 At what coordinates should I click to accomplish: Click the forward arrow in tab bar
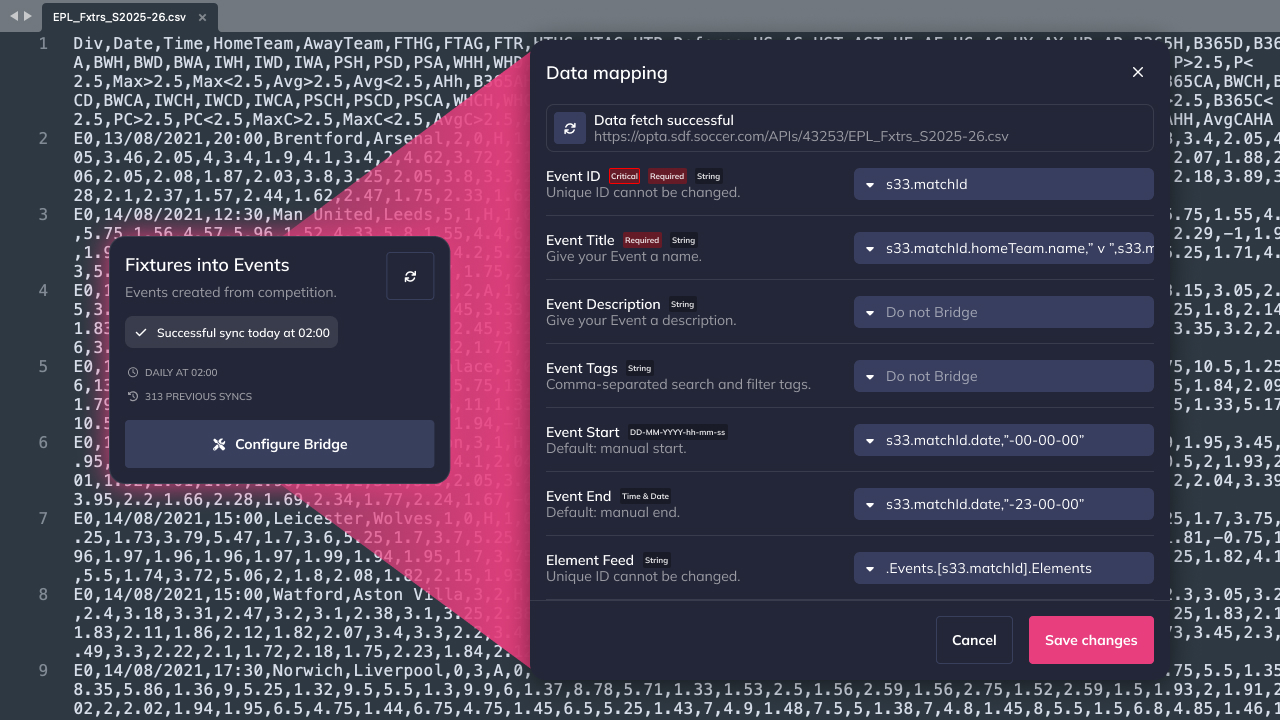28,16
